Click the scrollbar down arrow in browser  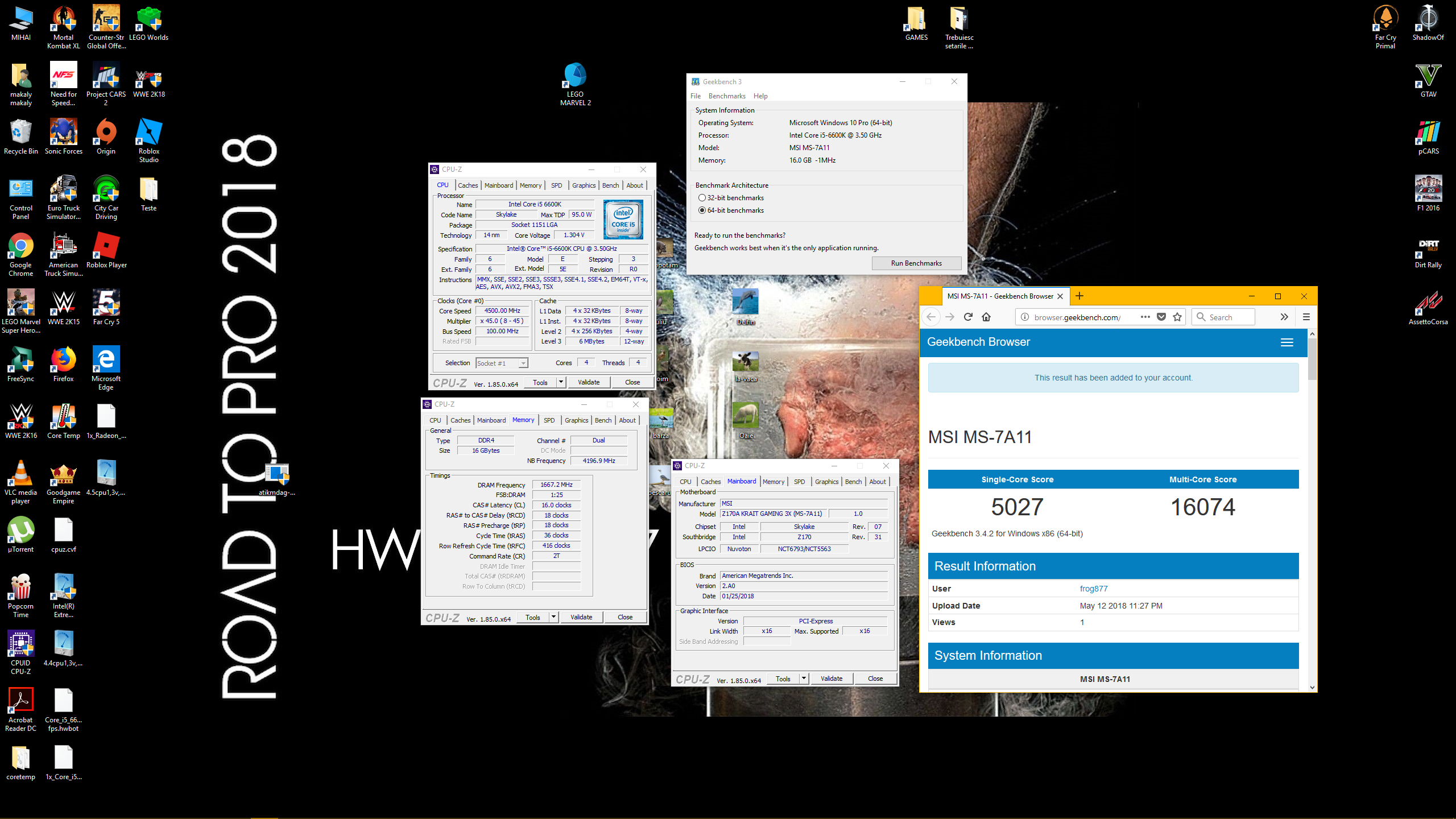[1313, 688]
